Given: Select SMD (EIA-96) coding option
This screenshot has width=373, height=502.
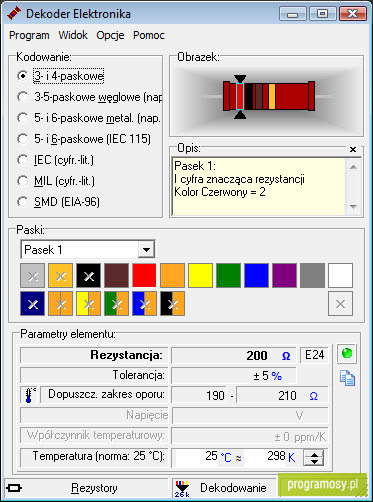Looking at the screenshot, I should (58, 202).
